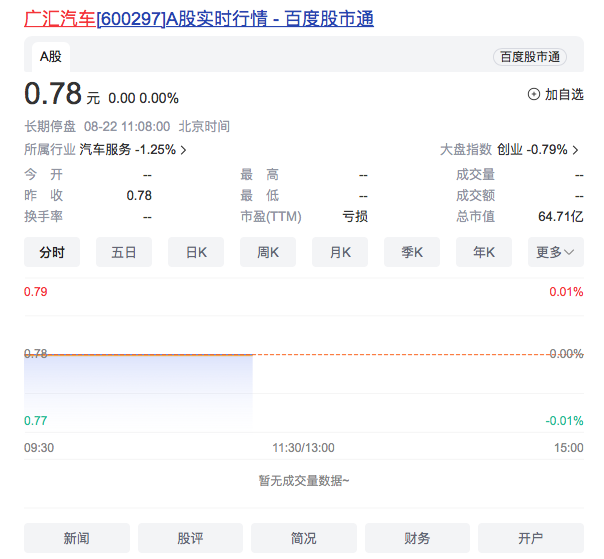Open the 广汇汽车 A股实时行情 title link
This screenshot has width=604, height=559.
pyautogui.click(x=199, y=19)
